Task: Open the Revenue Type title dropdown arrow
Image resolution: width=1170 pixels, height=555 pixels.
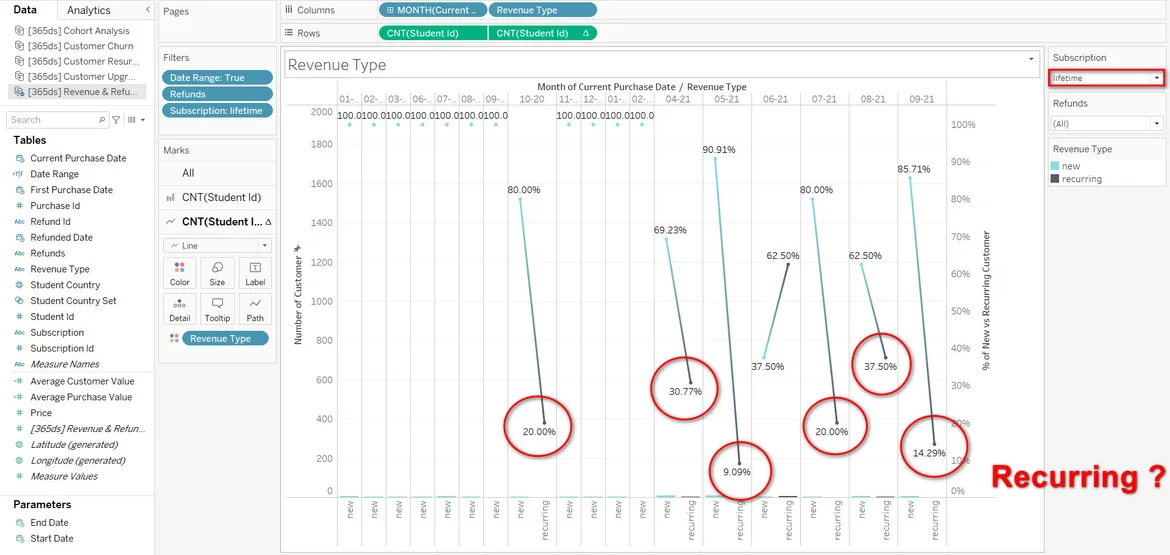Action: point(1032,61)
